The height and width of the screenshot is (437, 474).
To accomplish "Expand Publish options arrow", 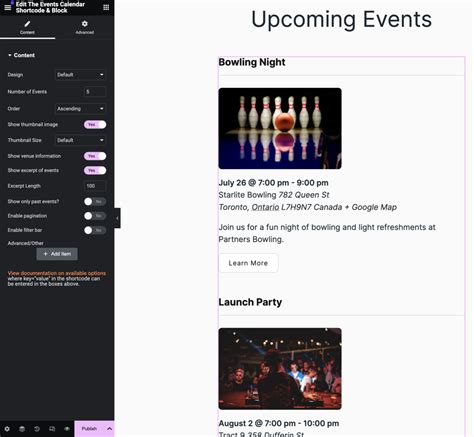I will (109, 429).
